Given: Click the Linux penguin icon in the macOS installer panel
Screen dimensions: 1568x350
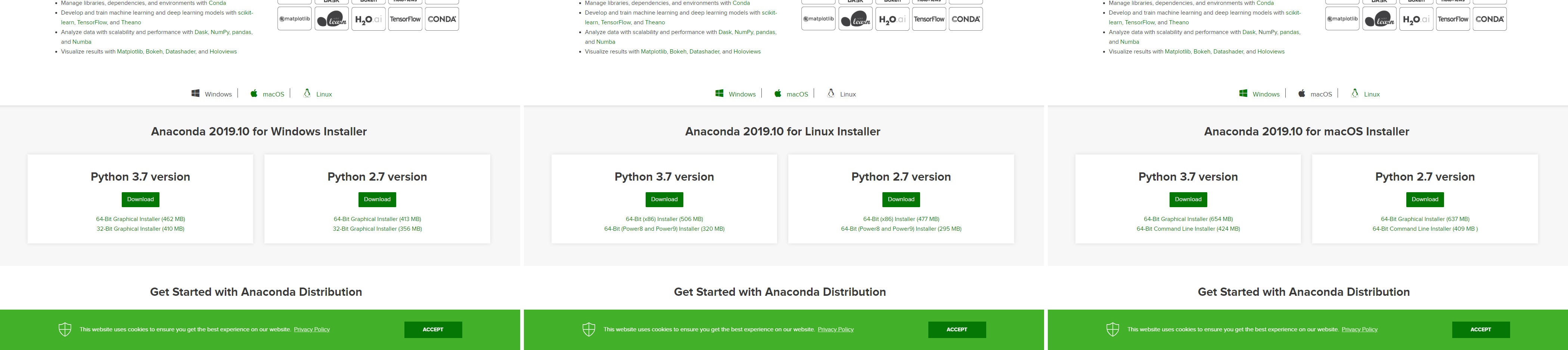Looking at the screenshot, I should point(1355,93).
